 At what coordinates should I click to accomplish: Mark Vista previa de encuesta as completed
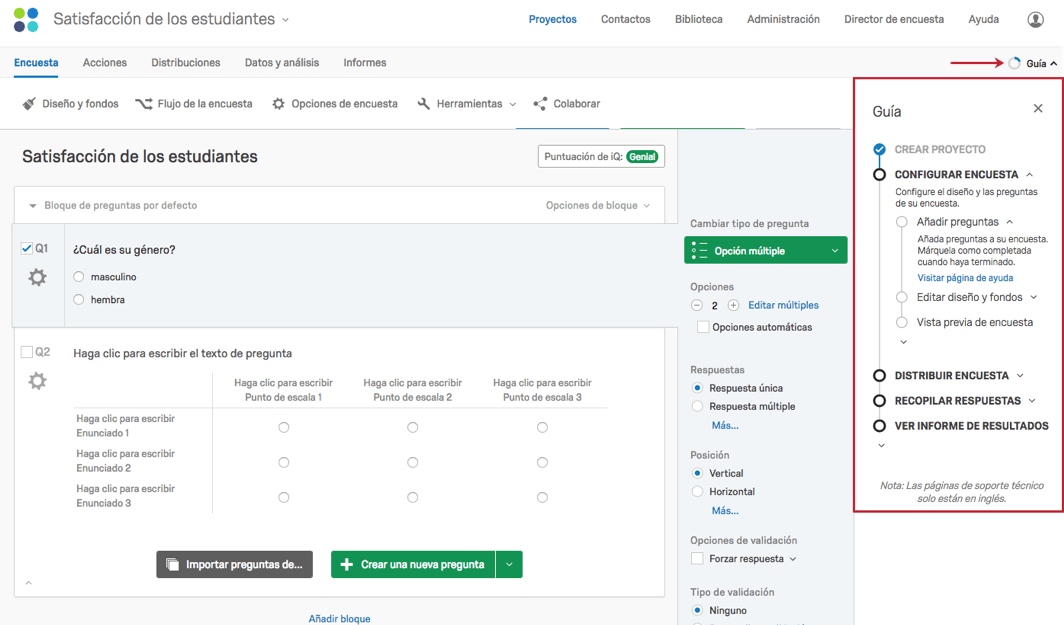pyautogui.click(x=902, y=322)
